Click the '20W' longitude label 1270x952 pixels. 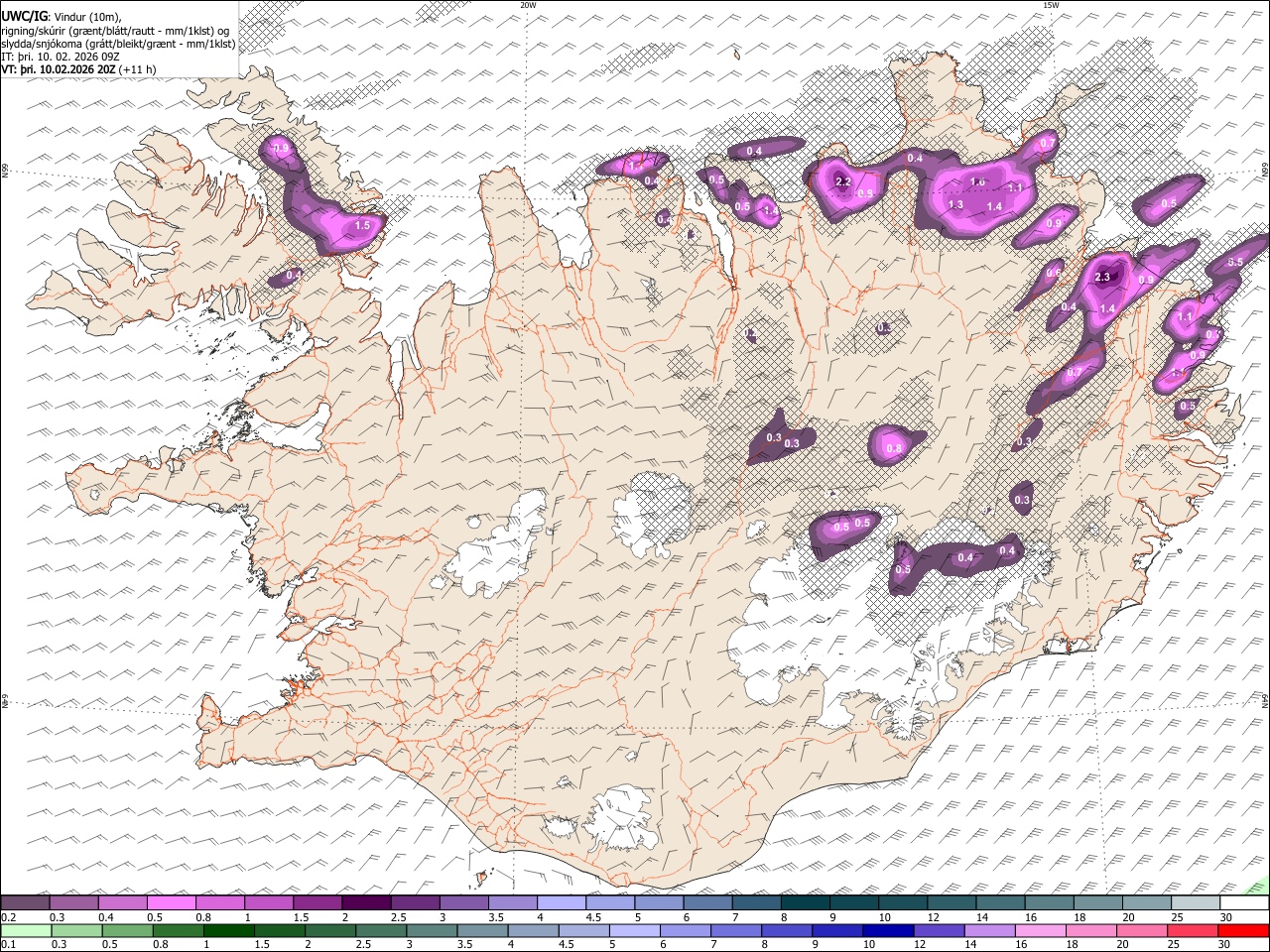click(x=529, y=5)
